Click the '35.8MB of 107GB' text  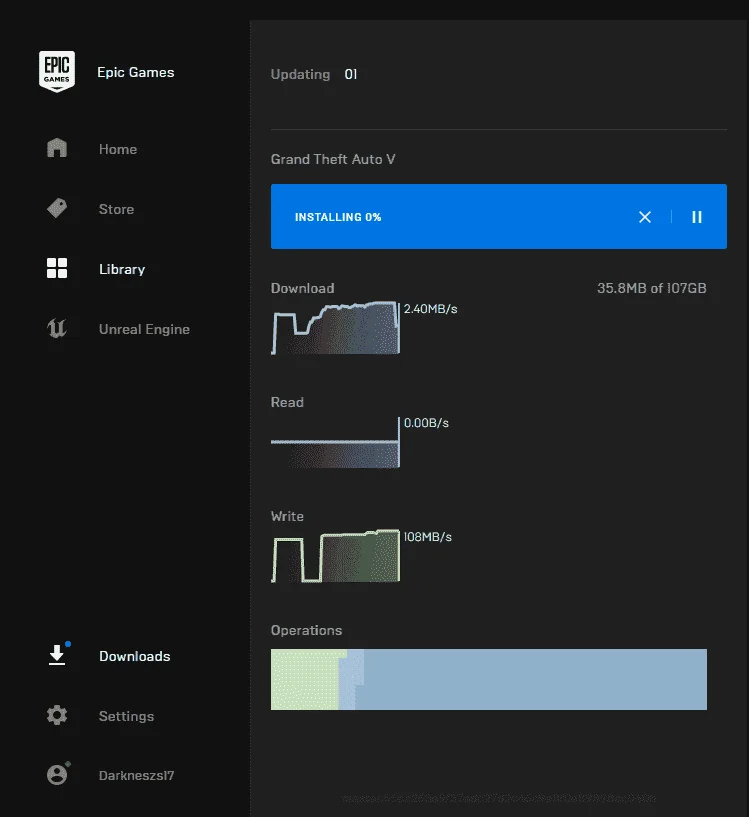(652, 288)
